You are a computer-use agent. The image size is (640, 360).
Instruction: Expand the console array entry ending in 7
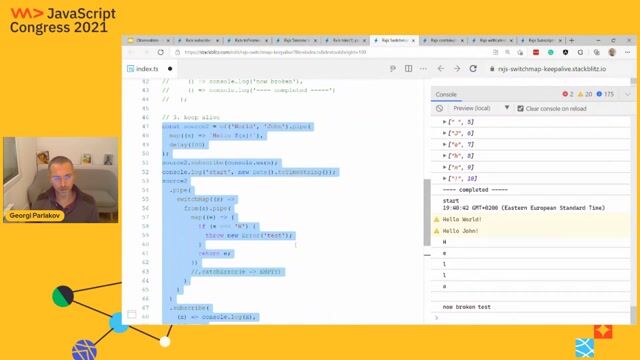click(x=444, y=144)
